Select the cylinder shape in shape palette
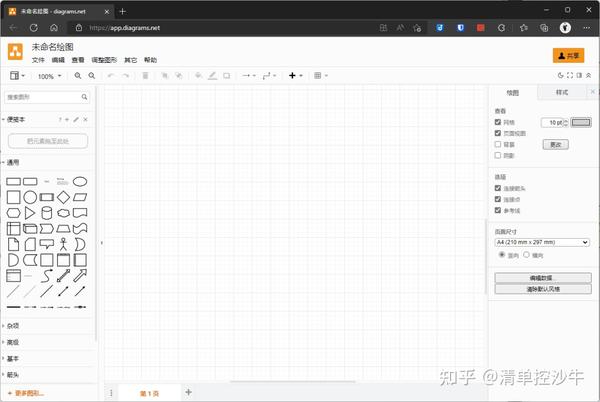Image resolution: width=600 pixels, height=402 pixels. pyautogui.click(x=47, y=213)
